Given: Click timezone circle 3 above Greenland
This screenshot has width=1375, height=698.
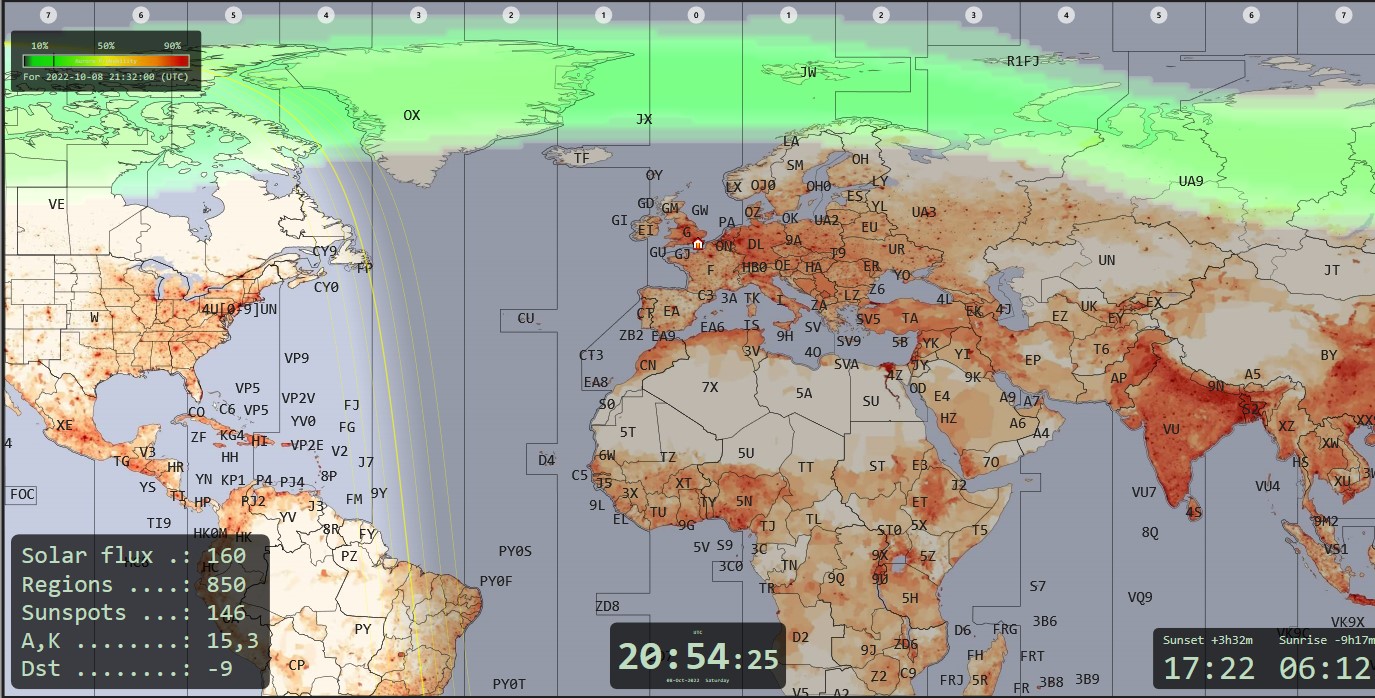Looking at the screenshot, I should (x=418, y=15).
